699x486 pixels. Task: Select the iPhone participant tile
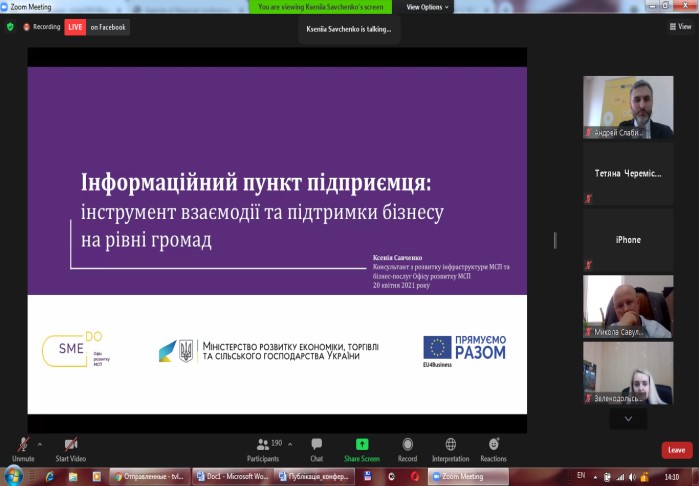point(628,240)
